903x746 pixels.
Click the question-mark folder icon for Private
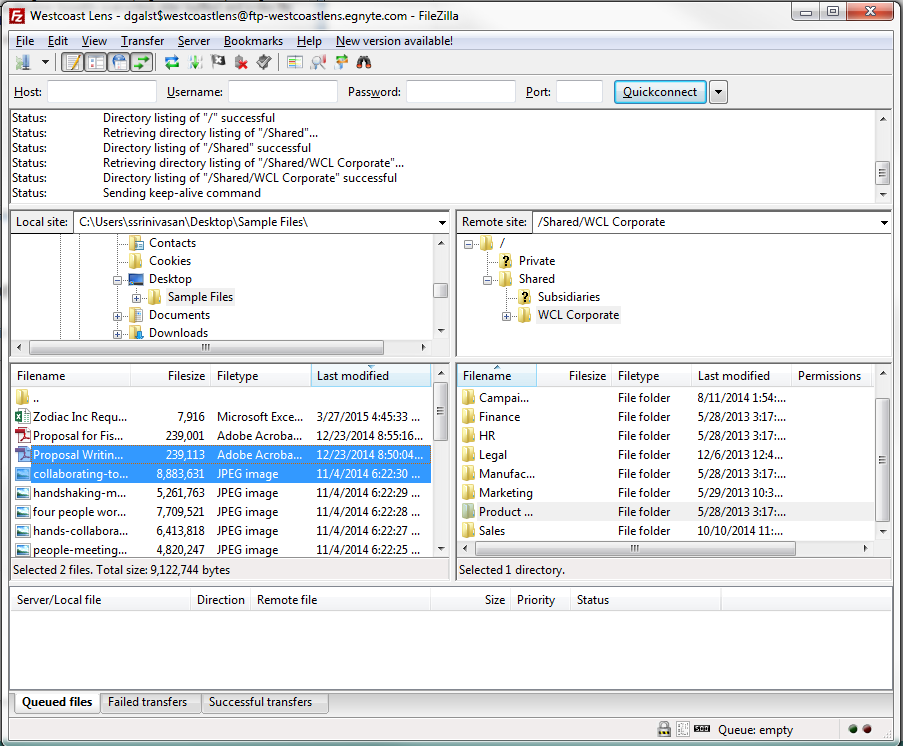(x=506, y=261)
